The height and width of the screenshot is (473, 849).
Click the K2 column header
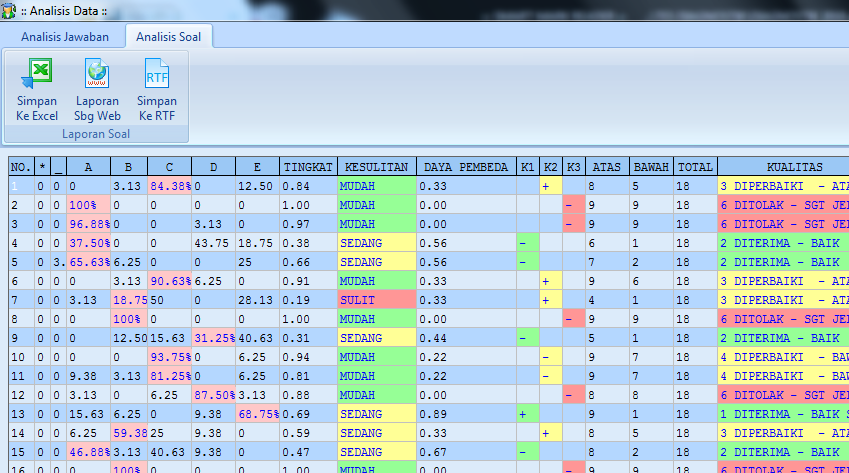pyautogui.click(x=551, y=167)
